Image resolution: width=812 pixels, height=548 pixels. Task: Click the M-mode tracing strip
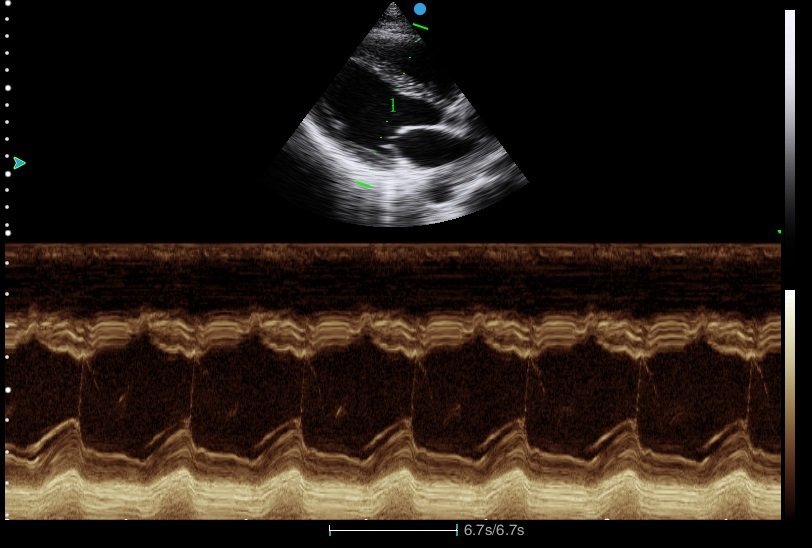click(x=393, y=382)
